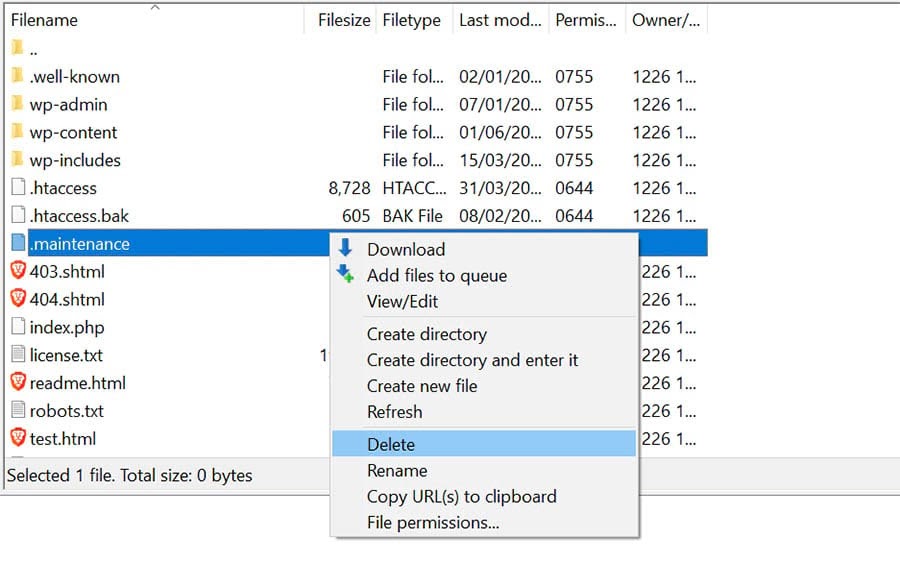Click the Last modified column header
The width and height of the screenshot is (900, 563).
(x=498, y=20)
